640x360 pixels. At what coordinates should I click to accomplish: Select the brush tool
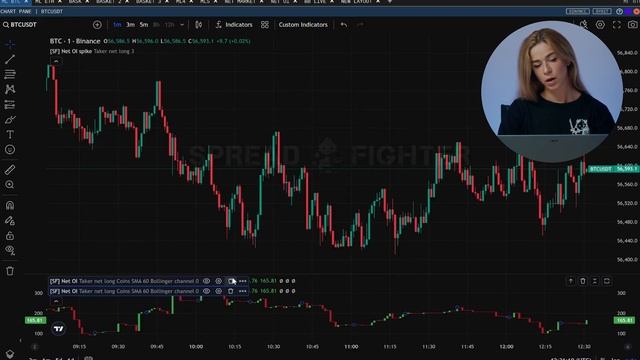pyautogui.click(x=10, y=120)
